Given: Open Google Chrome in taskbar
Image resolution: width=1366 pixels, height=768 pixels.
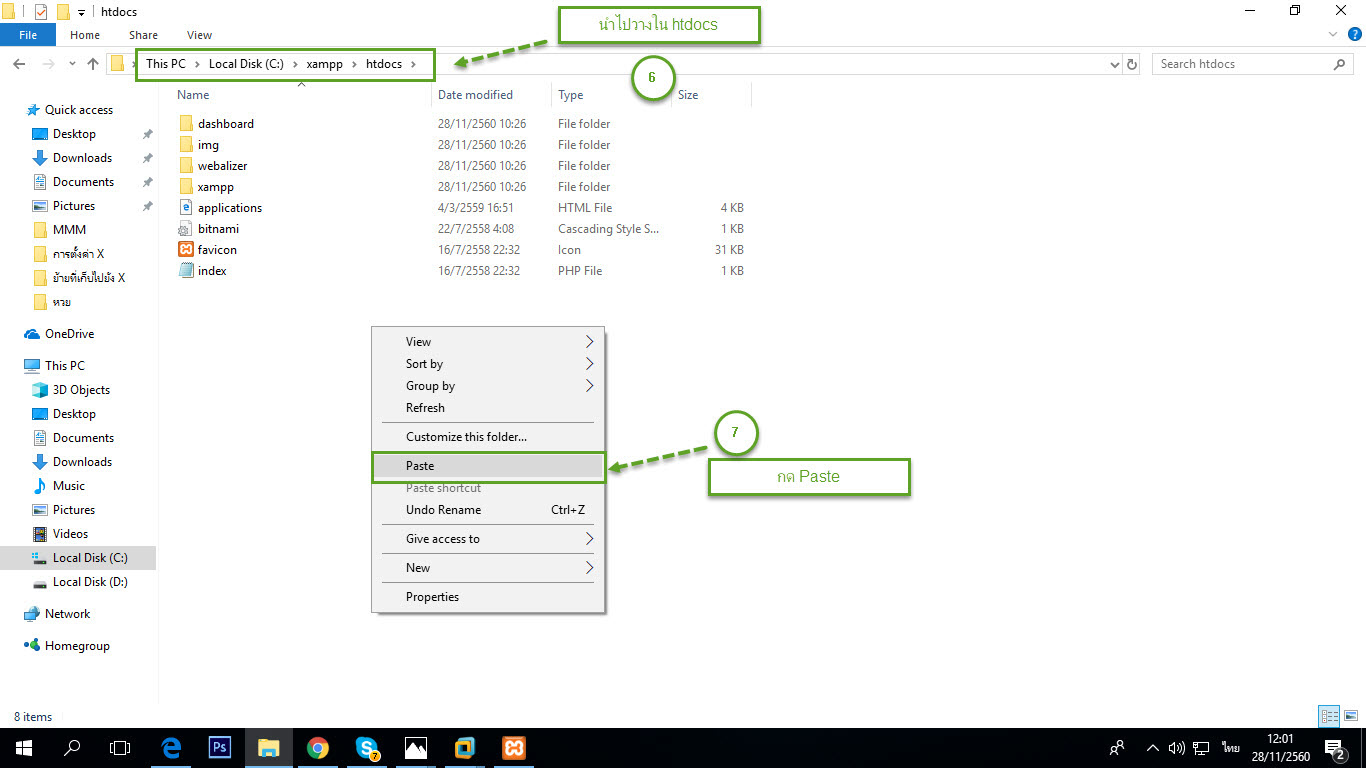Looking at the screenshot, I should (x=318, y=747).
